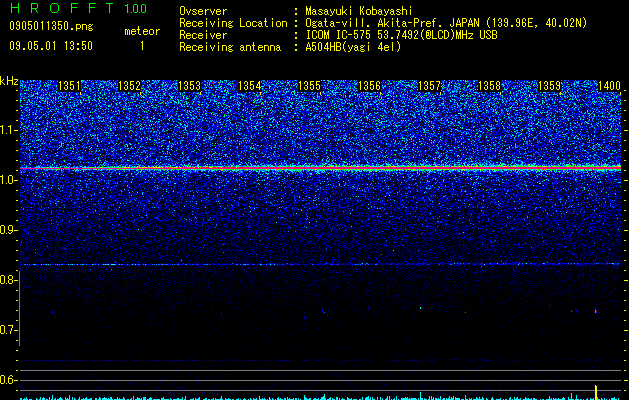This screenshot has height=400, width=629.
Task: Click the 1.0 kHz axis label
Action: pos(9,180)
